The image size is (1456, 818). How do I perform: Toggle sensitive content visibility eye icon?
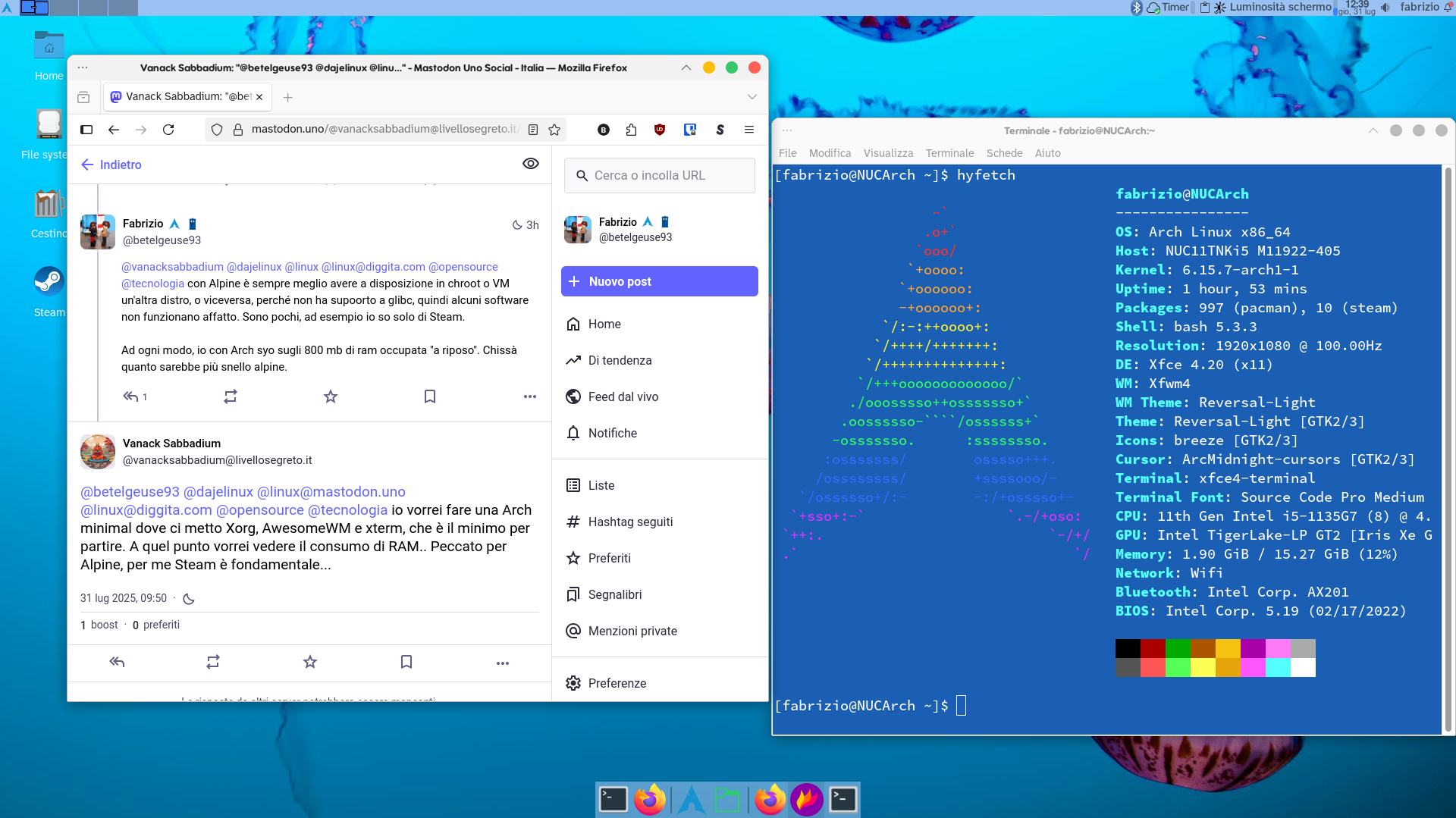[531, 164]
